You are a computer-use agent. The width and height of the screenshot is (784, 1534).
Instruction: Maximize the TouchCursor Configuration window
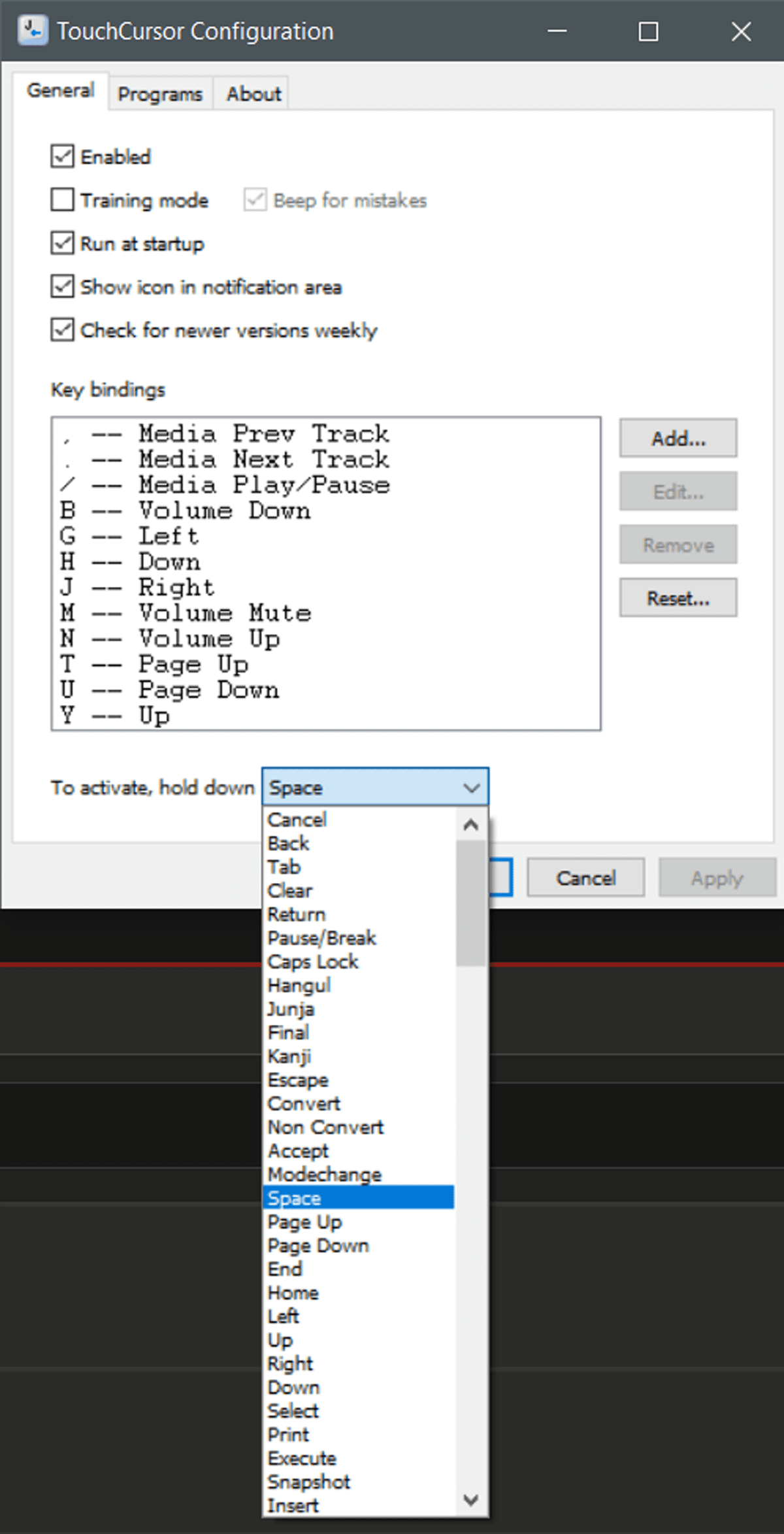click(648, 31)
